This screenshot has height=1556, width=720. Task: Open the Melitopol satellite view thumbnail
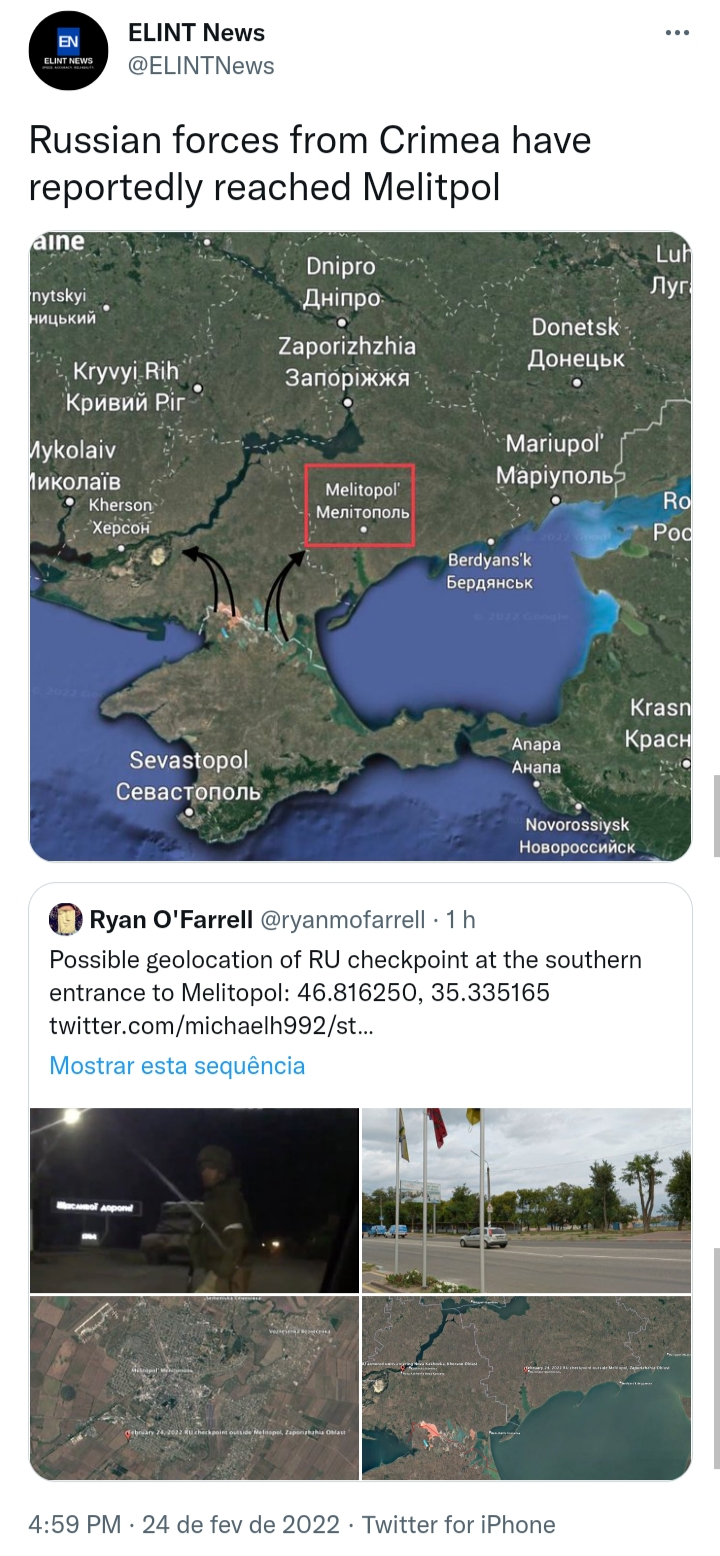[194, 1387]
